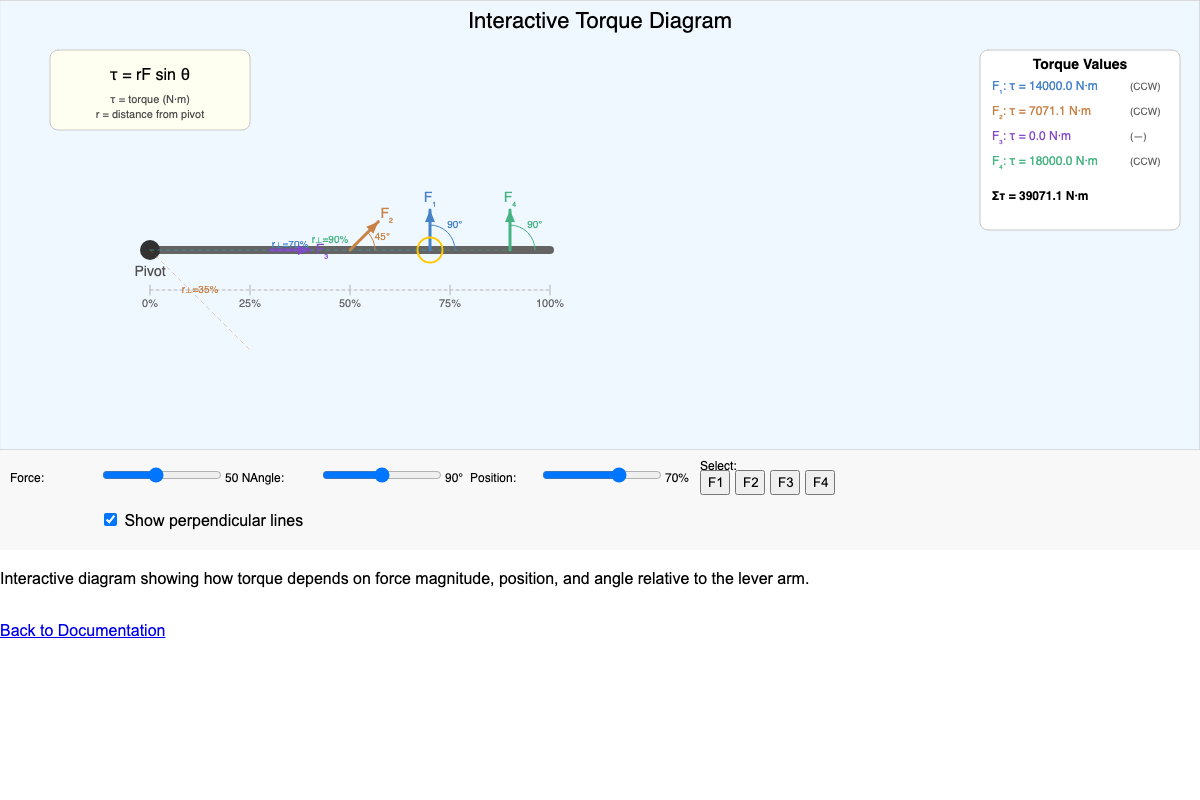Open the Back to Documentation link
The height and width of the screenshot is (800, 1200).
point(83,630)
